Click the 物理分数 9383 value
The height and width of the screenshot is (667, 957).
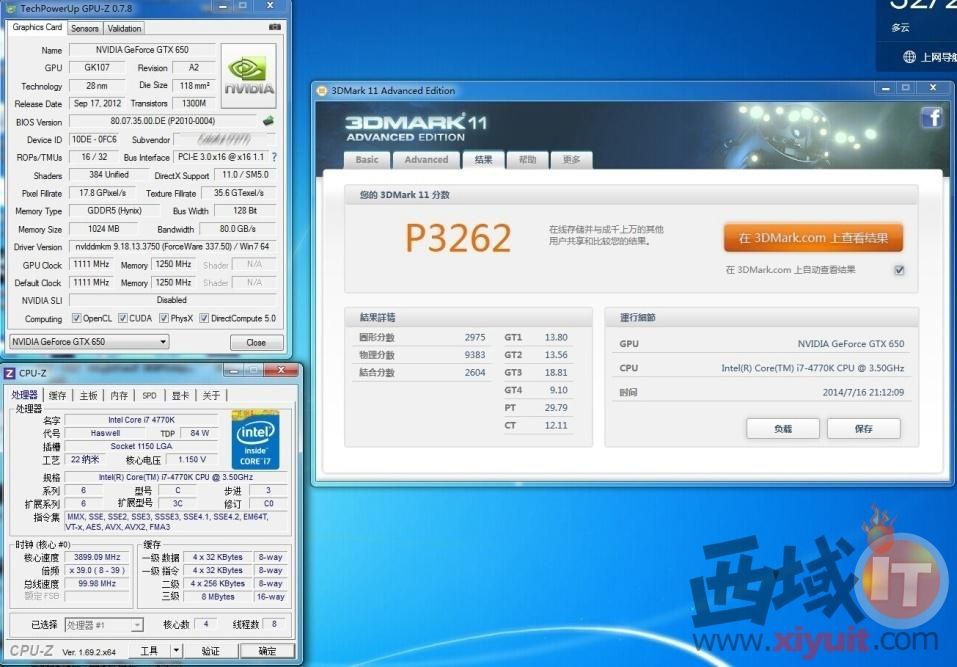pos(475,355)
